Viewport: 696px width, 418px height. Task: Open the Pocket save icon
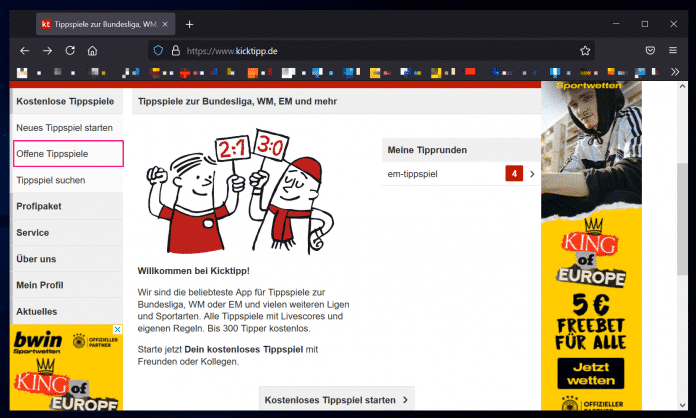(x=650, y=50)
